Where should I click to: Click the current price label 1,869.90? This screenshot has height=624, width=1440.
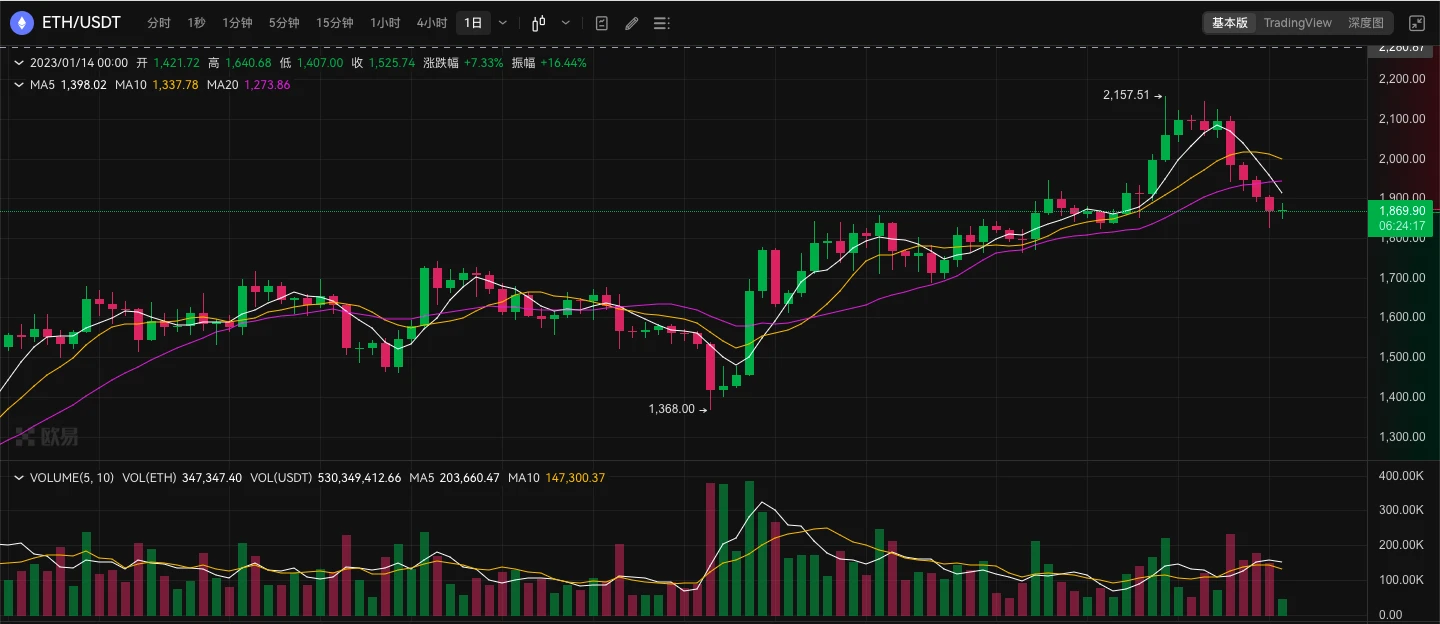click(1402, 211)
